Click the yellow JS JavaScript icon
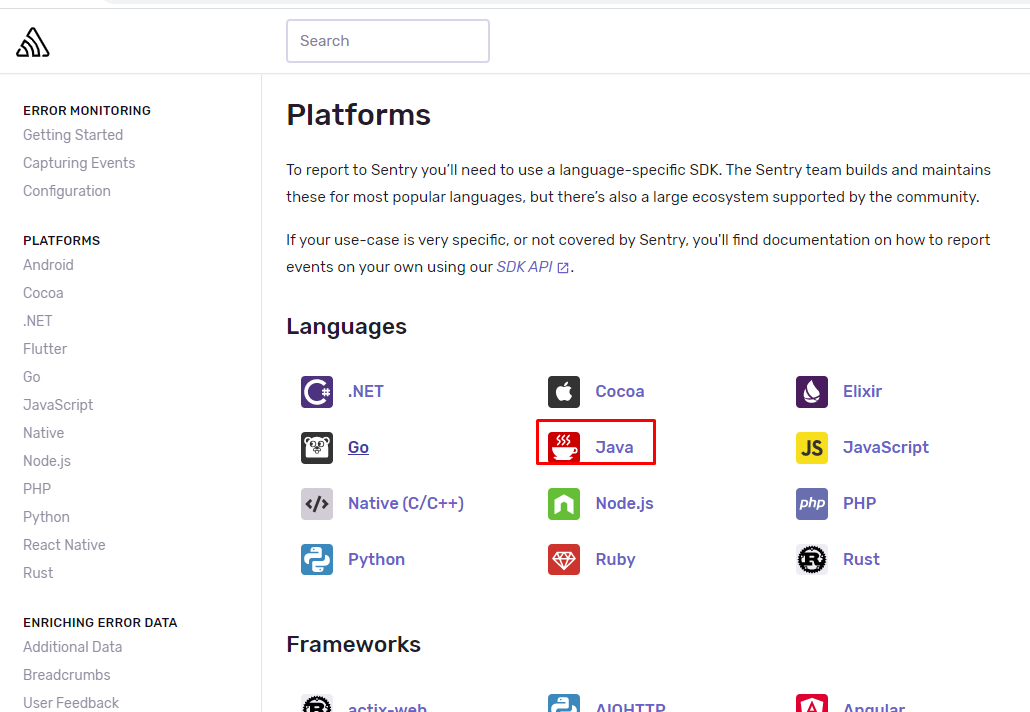Viewport: 1030px width, 712px height. point(812,448)
